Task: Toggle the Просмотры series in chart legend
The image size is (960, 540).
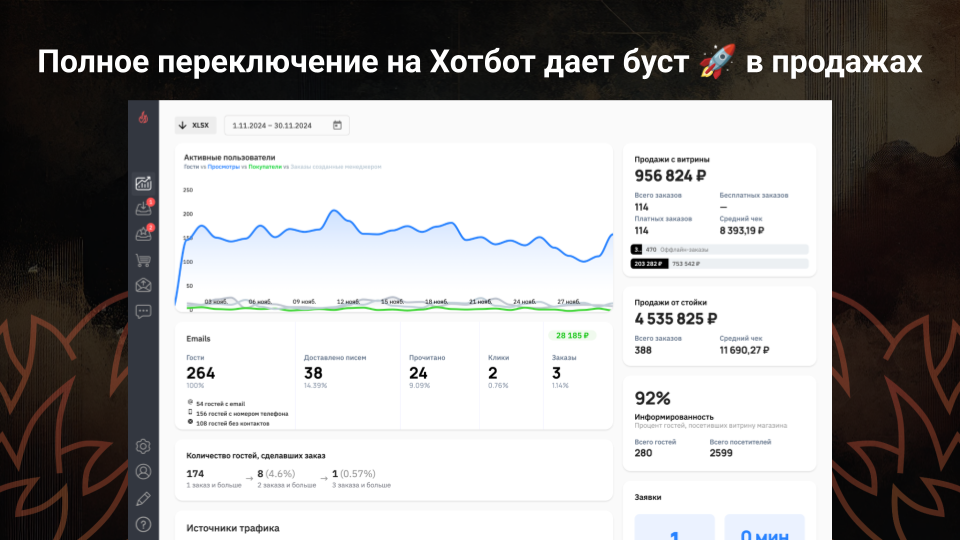Action: pos(223,167)
